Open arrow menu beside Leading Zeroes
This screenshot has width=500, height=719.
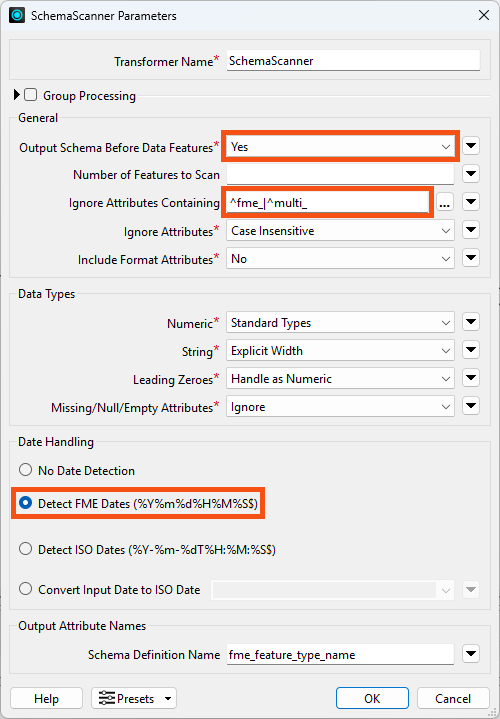471,379
